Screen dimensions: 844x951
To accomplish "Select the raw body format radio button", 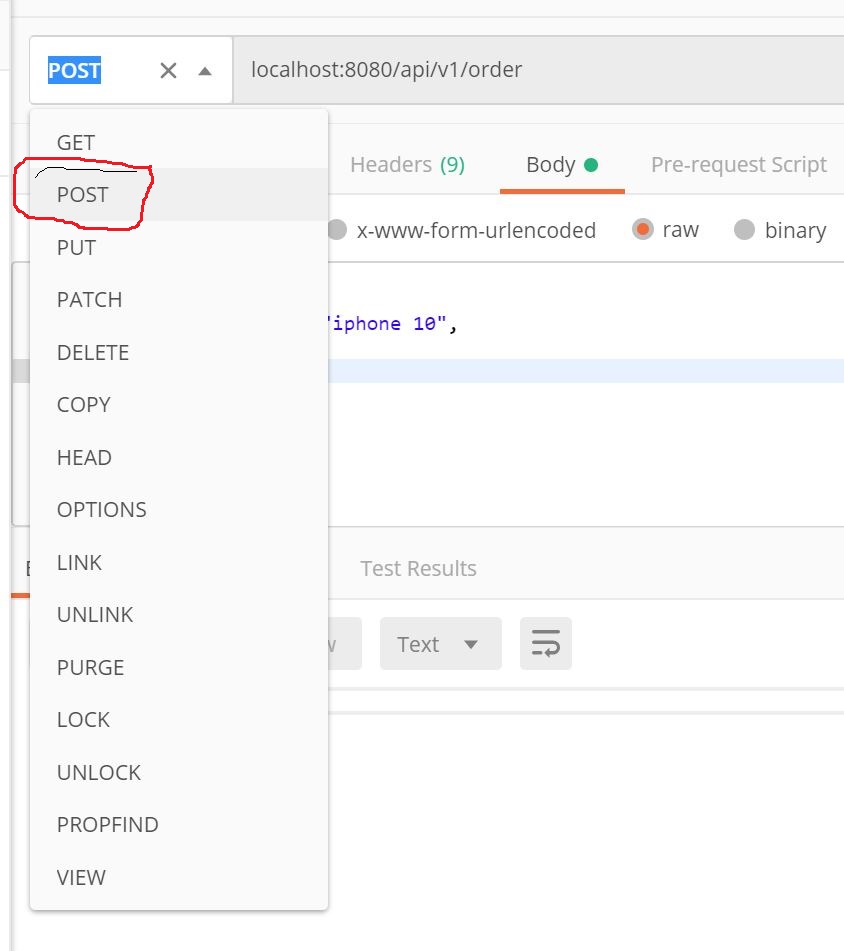I will [641, 229].
